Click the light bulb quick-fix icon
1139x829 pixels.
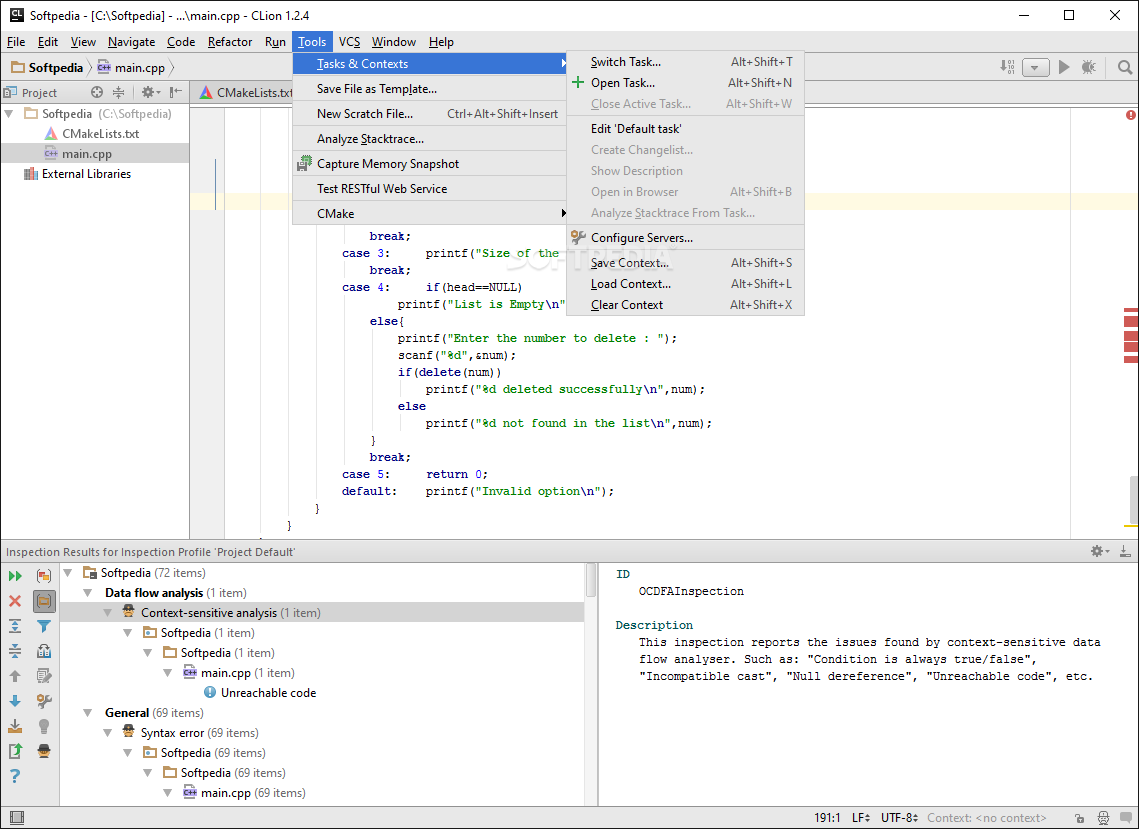(44, 726)
